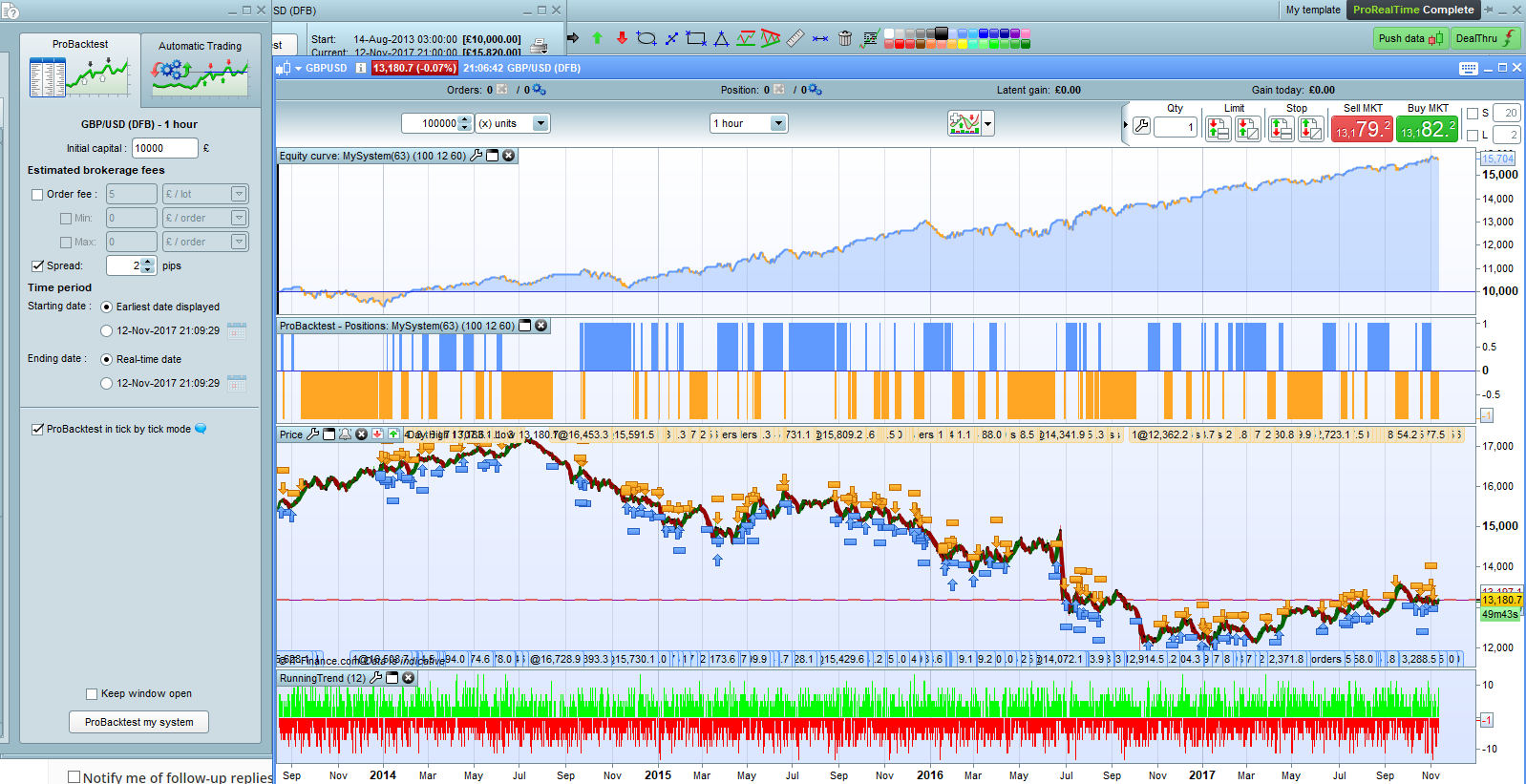Viewport: 1526px width, 784px height.
Task: Click the print icon beside start date
Action: point(539,46)
